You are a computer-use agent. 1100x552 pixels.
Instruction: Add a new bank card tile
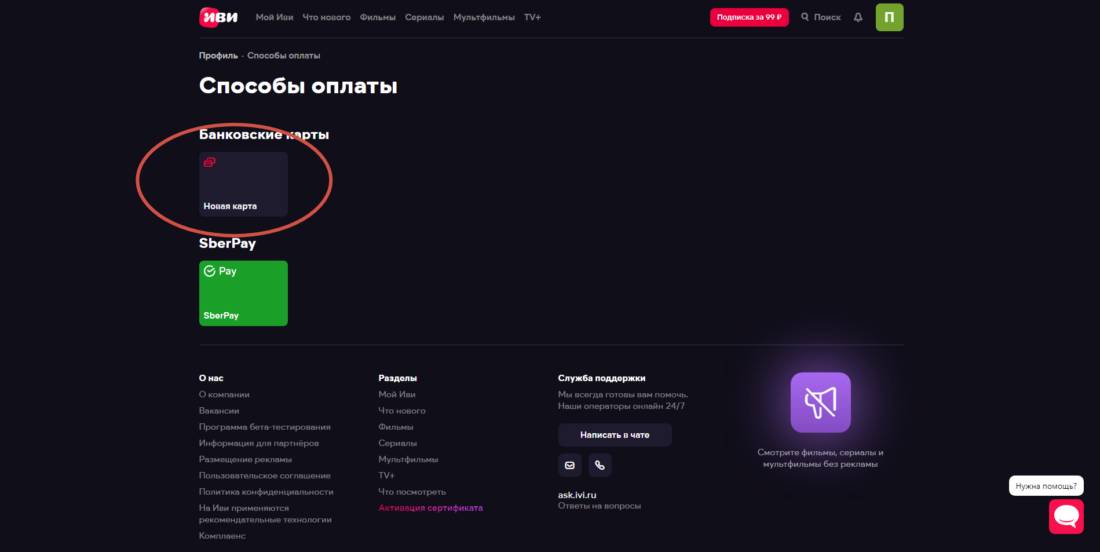243,184
